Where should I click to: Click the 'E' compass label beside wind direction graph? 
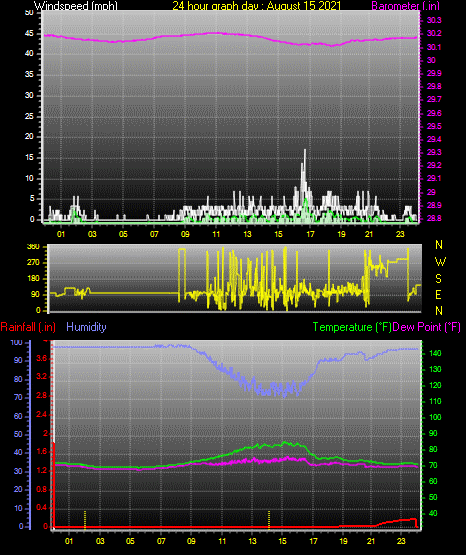click(x=438, y=294)
